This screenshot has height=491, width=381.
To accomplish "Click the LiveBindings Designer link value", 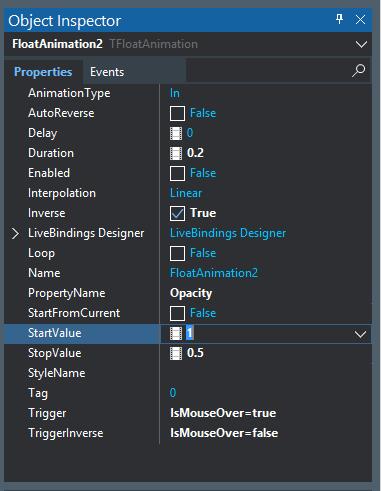I will point(228,233).
